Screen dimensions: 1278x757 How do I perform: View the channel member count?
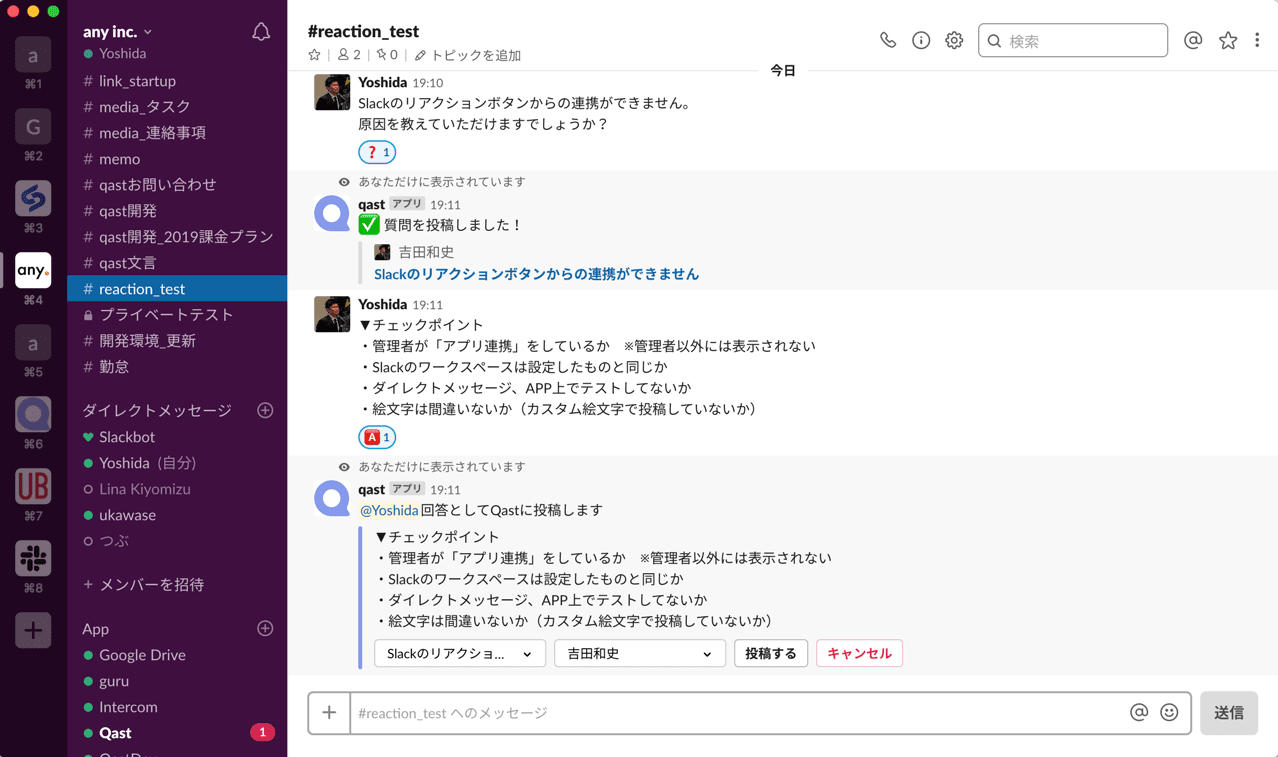(x=349, y=55)
